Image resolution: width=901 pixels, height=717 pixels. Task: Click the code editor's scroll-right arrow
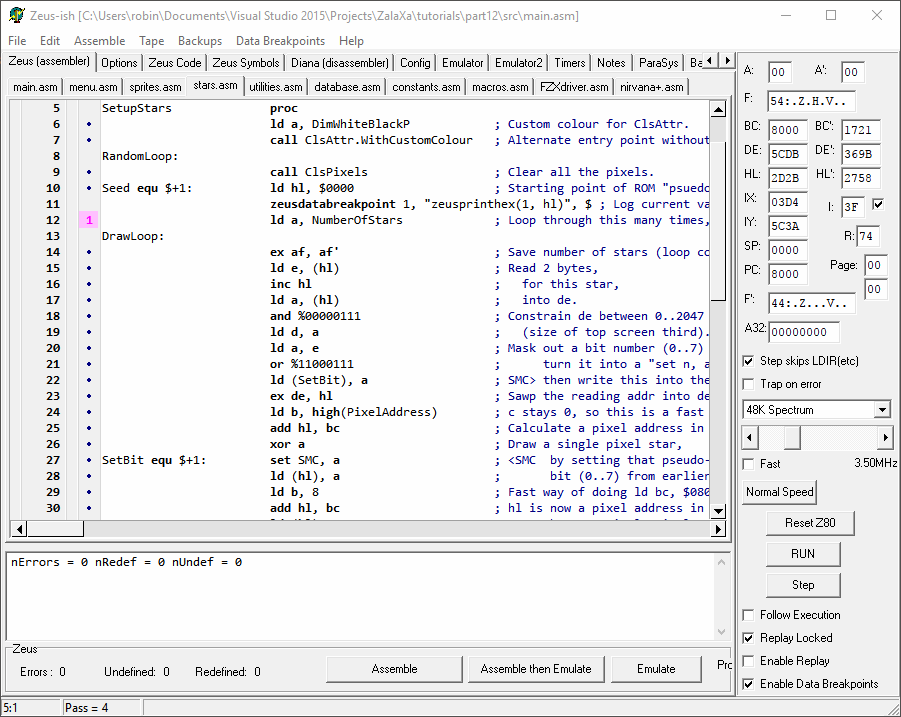click(717, 528)
